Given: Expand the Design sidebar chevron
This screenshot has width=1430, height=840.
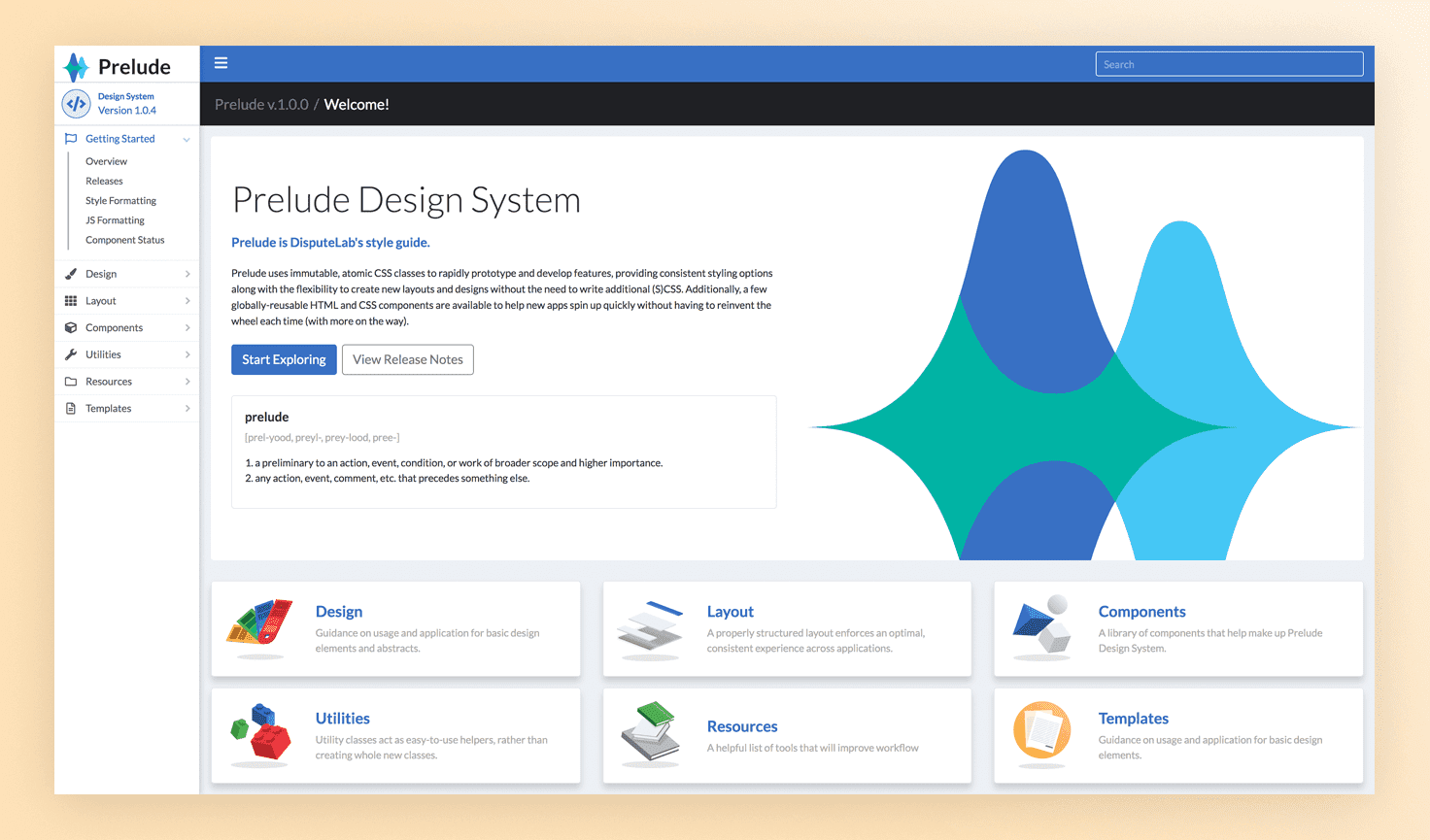Looking at the screenshot, I should 187,274.
